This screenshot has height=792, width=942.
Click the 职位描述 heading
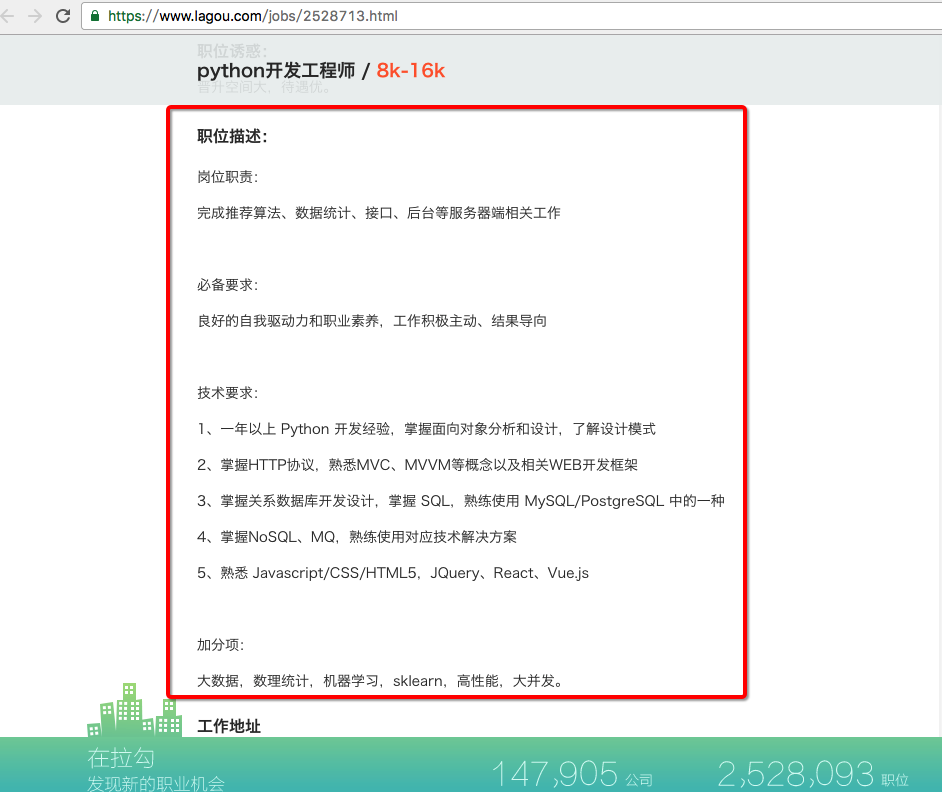[x=232, y=137]
